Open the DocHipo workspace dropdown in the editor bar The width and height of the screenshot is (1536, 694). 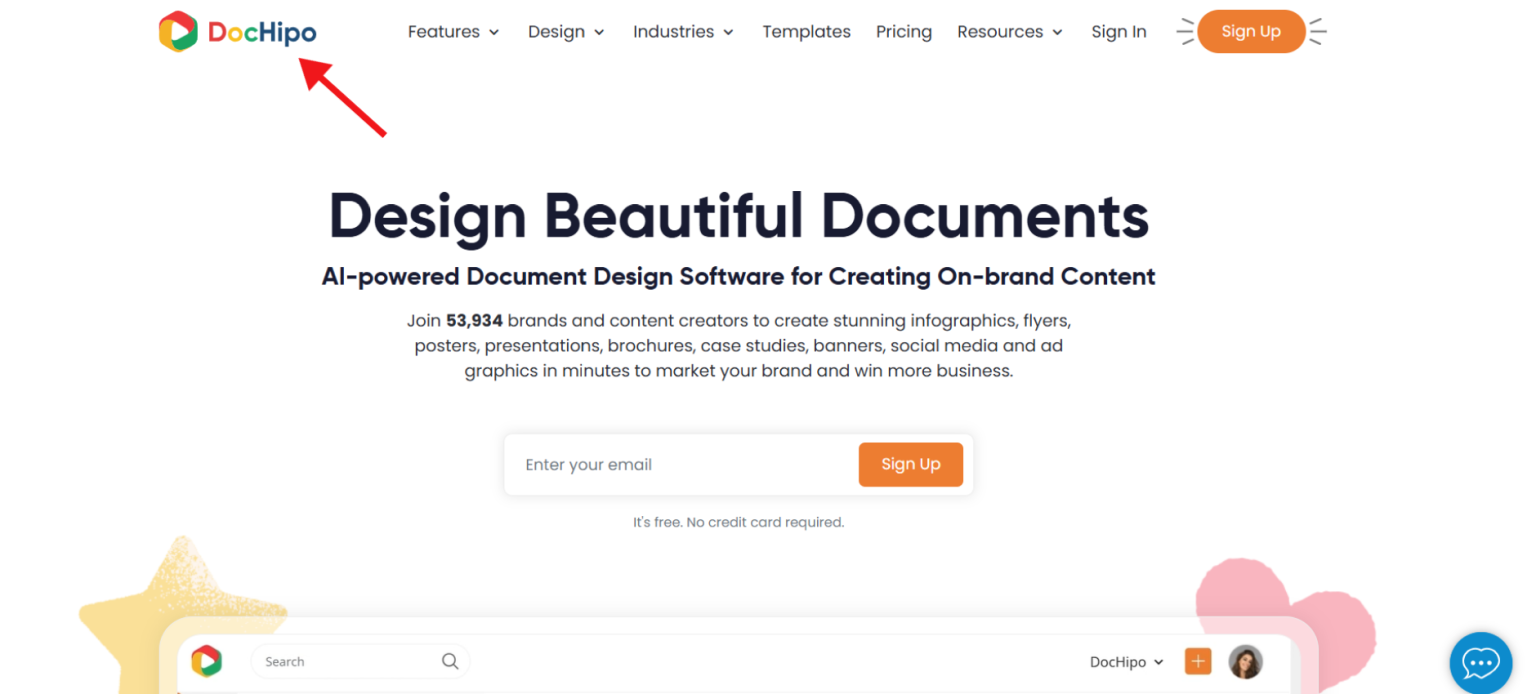tap(1126, 661)
